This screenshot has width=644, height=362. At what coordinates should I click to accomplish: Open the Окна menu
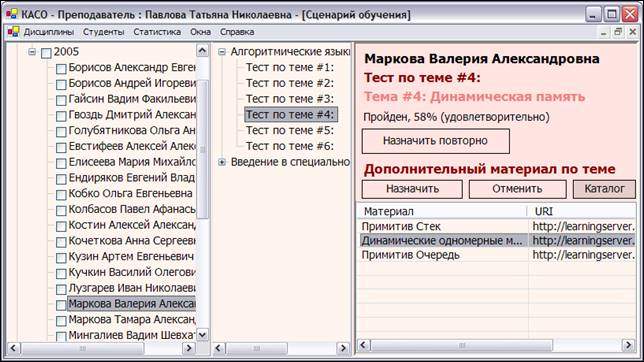200,32
